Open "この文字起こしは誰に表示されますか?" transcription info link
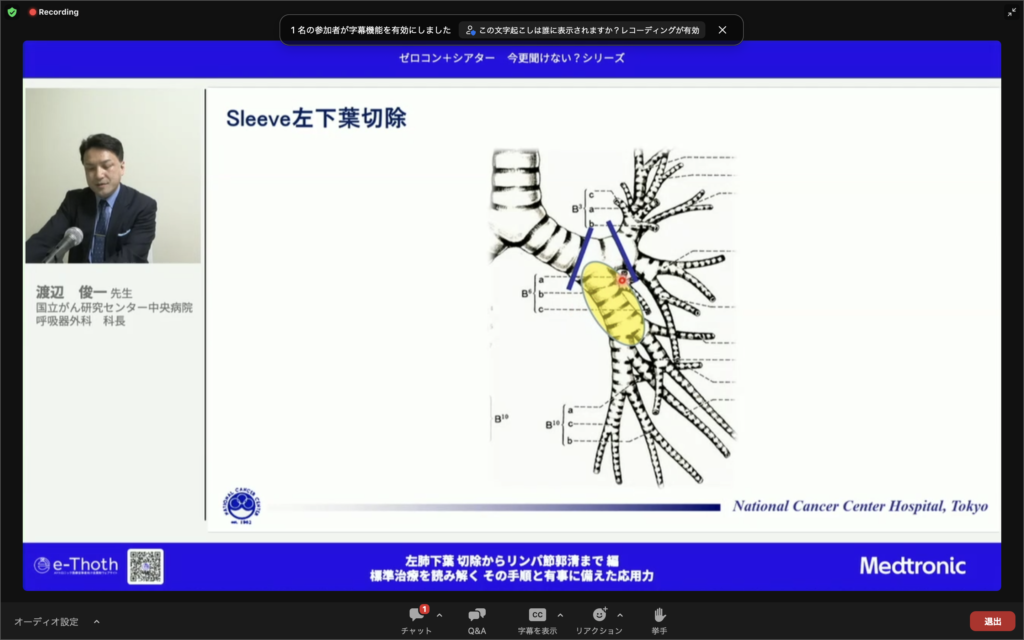 point(582,30)
